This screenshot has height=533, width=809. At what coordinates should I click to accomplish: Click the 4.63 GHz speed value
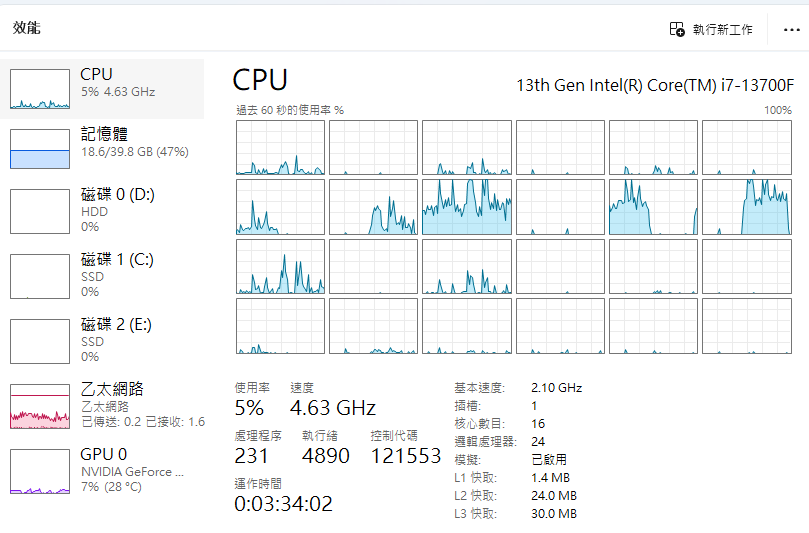tap(333, 408)
